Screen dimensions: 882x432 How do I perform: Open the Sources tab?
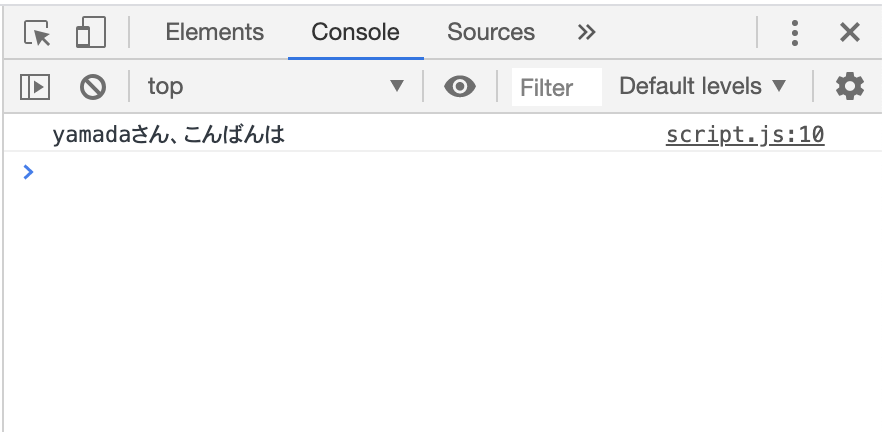490,32
